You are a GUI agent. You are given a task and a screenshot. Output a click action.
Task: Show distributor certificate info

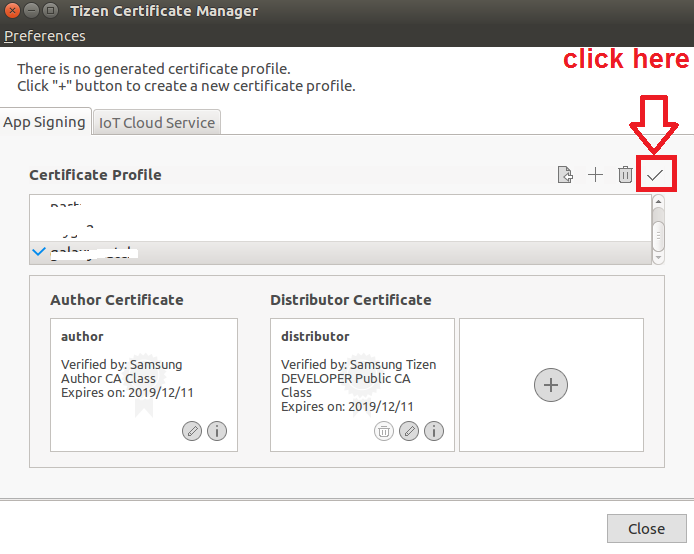coord(433,431)
